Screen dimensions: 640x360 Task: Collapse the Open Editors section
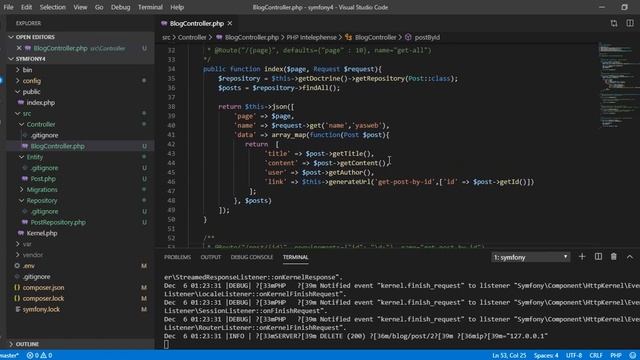(35, 37)
